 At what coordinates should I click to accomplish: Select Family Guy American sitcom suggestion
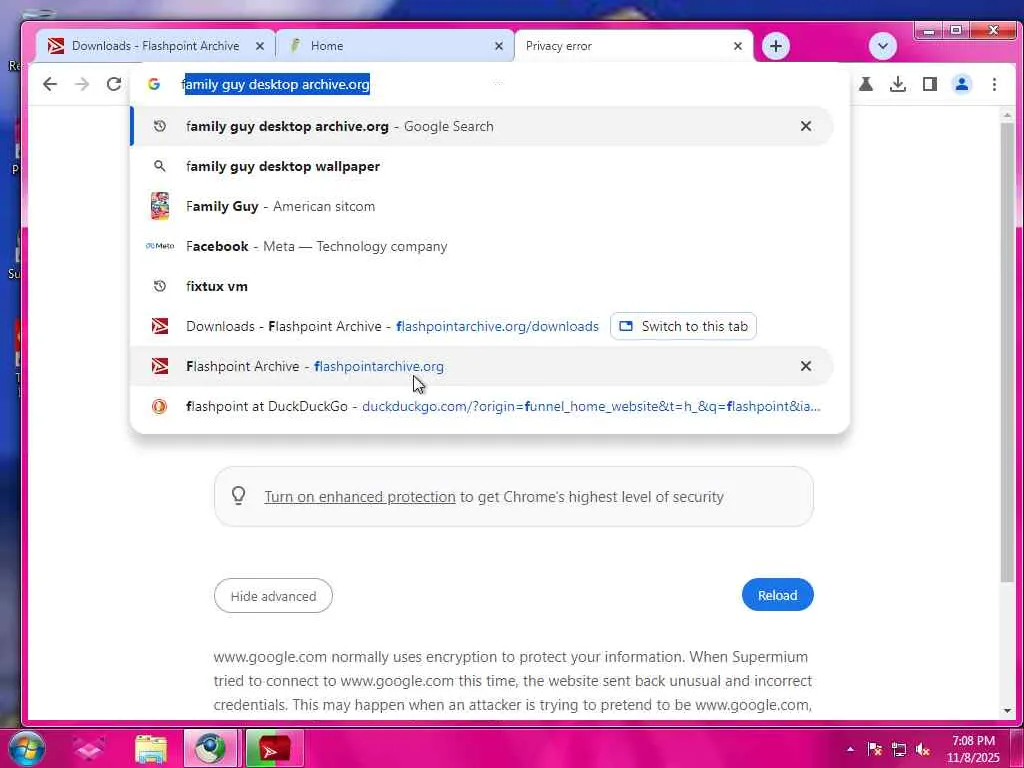pyautogui.click(x=482, y=206)
